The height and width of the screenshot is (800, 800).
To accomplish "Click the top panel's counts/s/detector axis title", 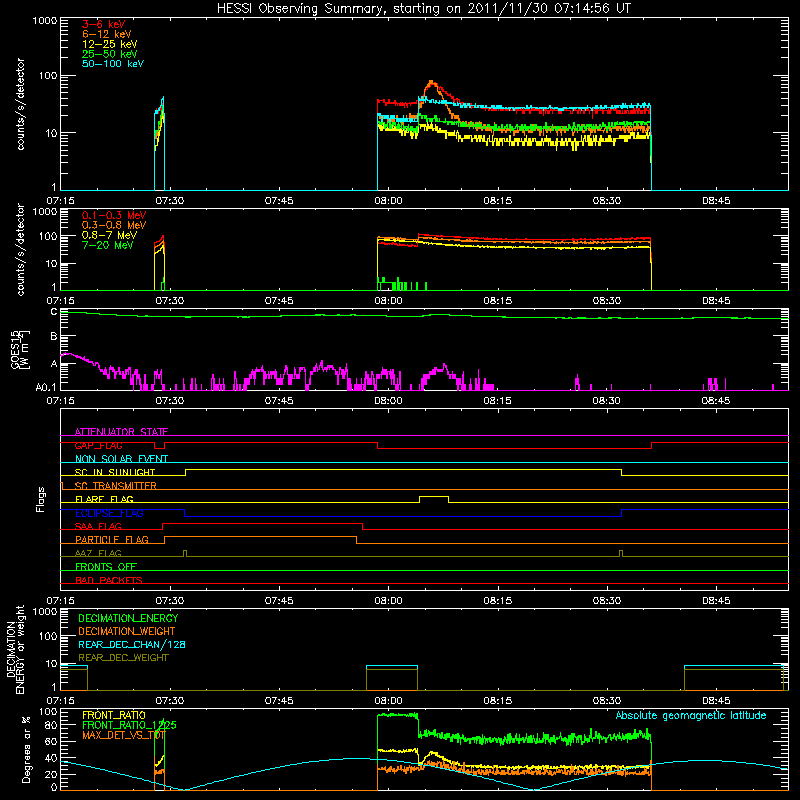I will [20, 104].
